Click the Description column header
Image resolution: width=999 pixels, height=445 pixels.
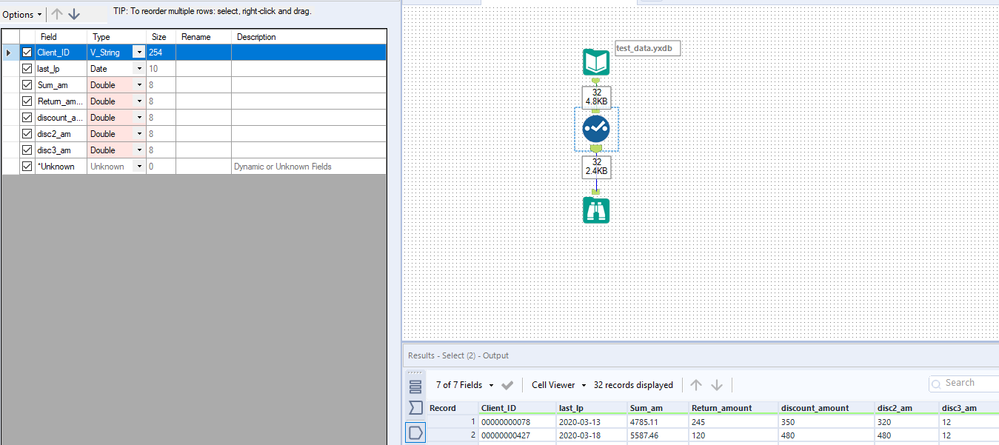(x=308, y=37)
